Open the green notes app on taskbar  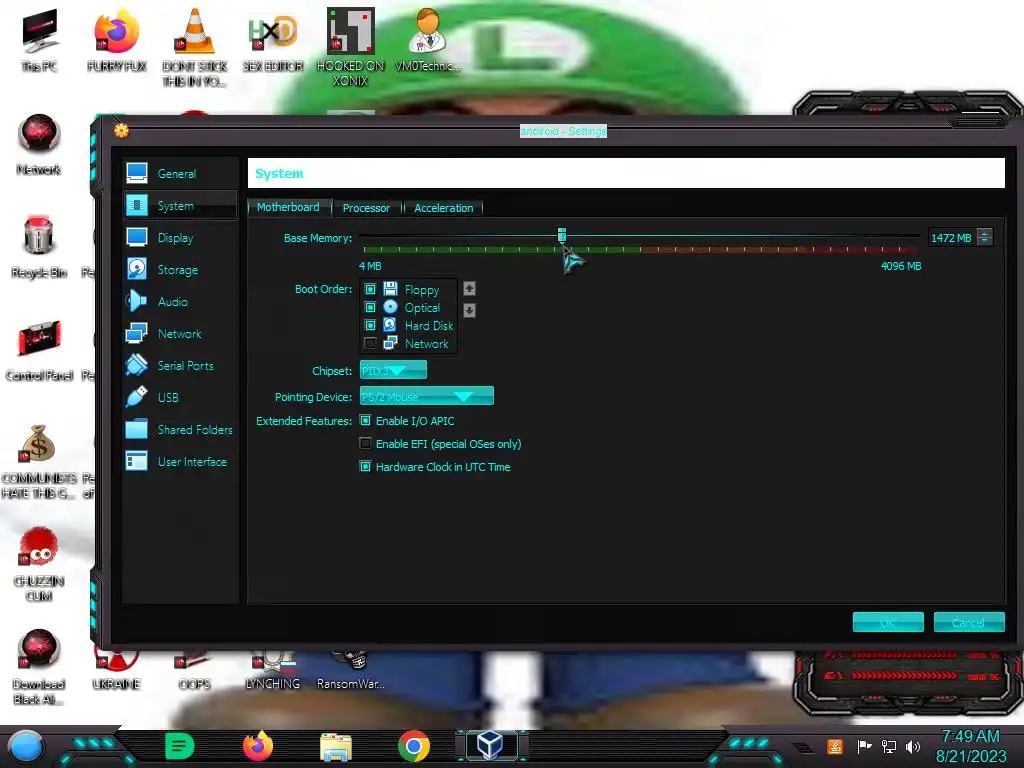[x=180, y=746]
